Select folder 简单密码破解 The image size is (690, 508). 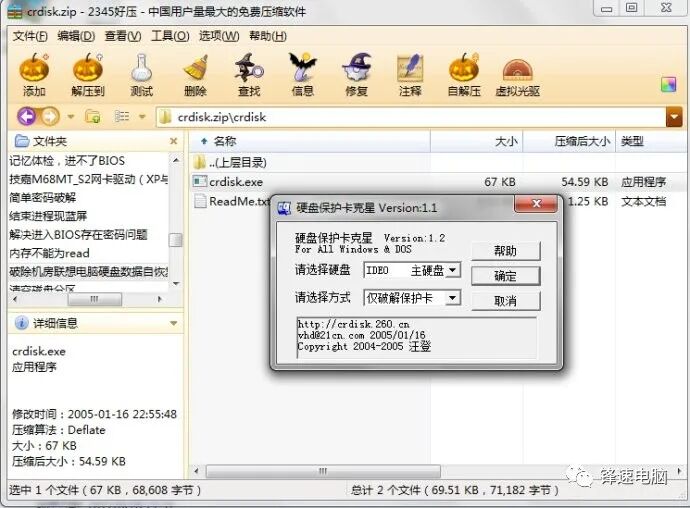click(43, 198)
